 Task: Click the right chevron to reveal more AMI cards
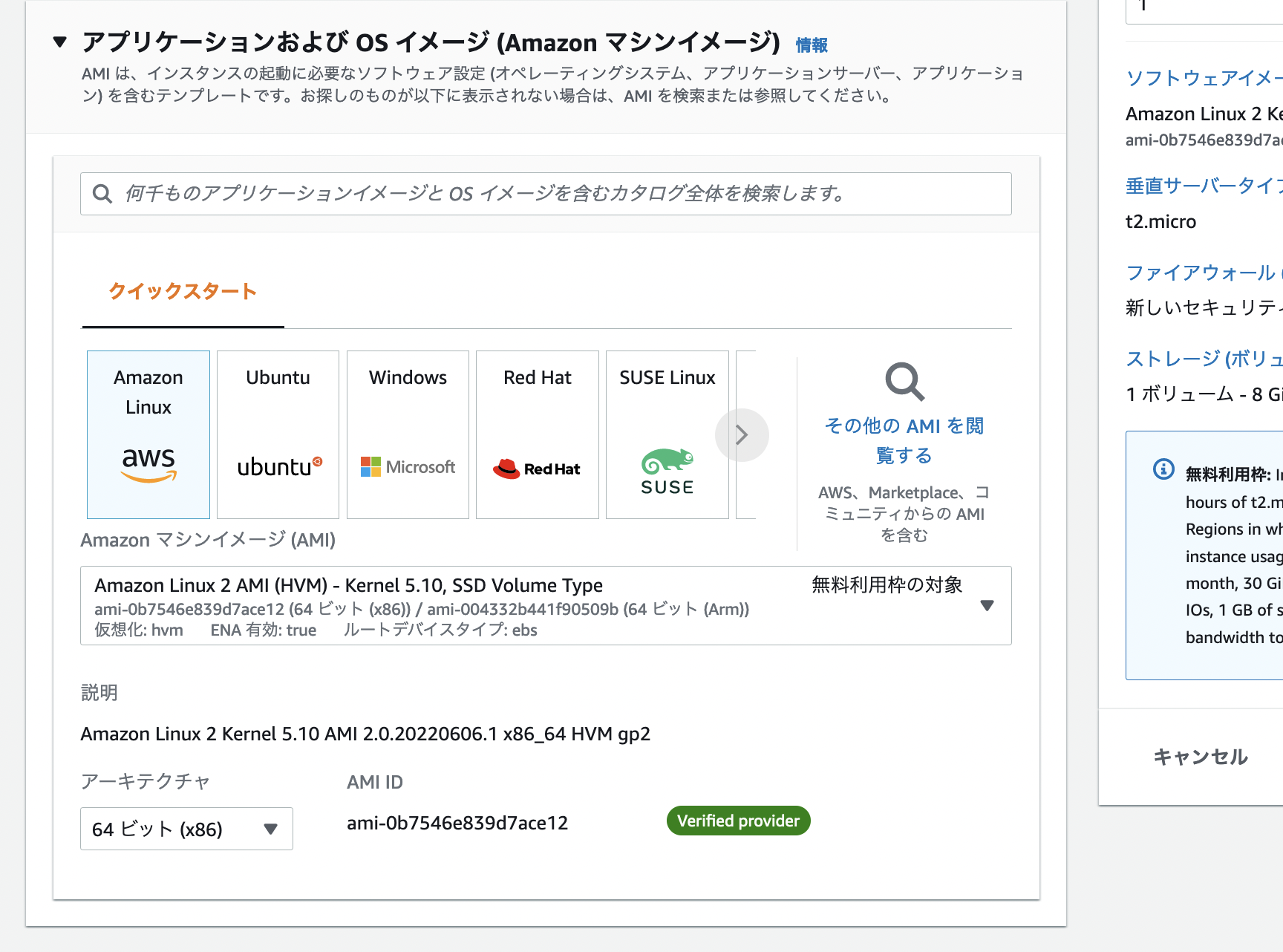(x=742, y=434)
